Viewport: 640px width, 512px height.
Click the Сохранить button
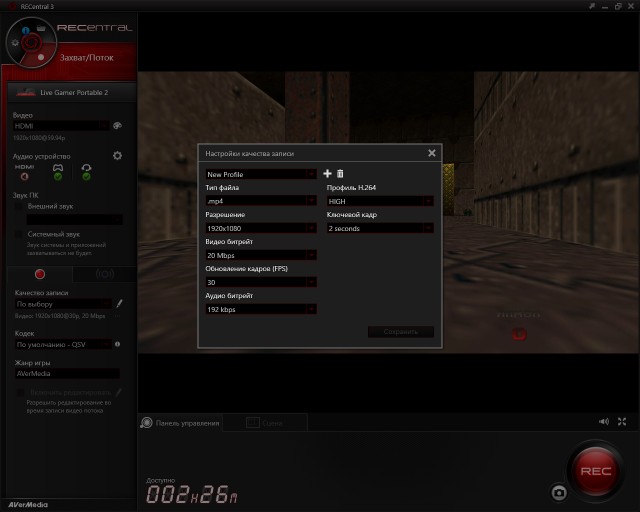coord(400,331)
